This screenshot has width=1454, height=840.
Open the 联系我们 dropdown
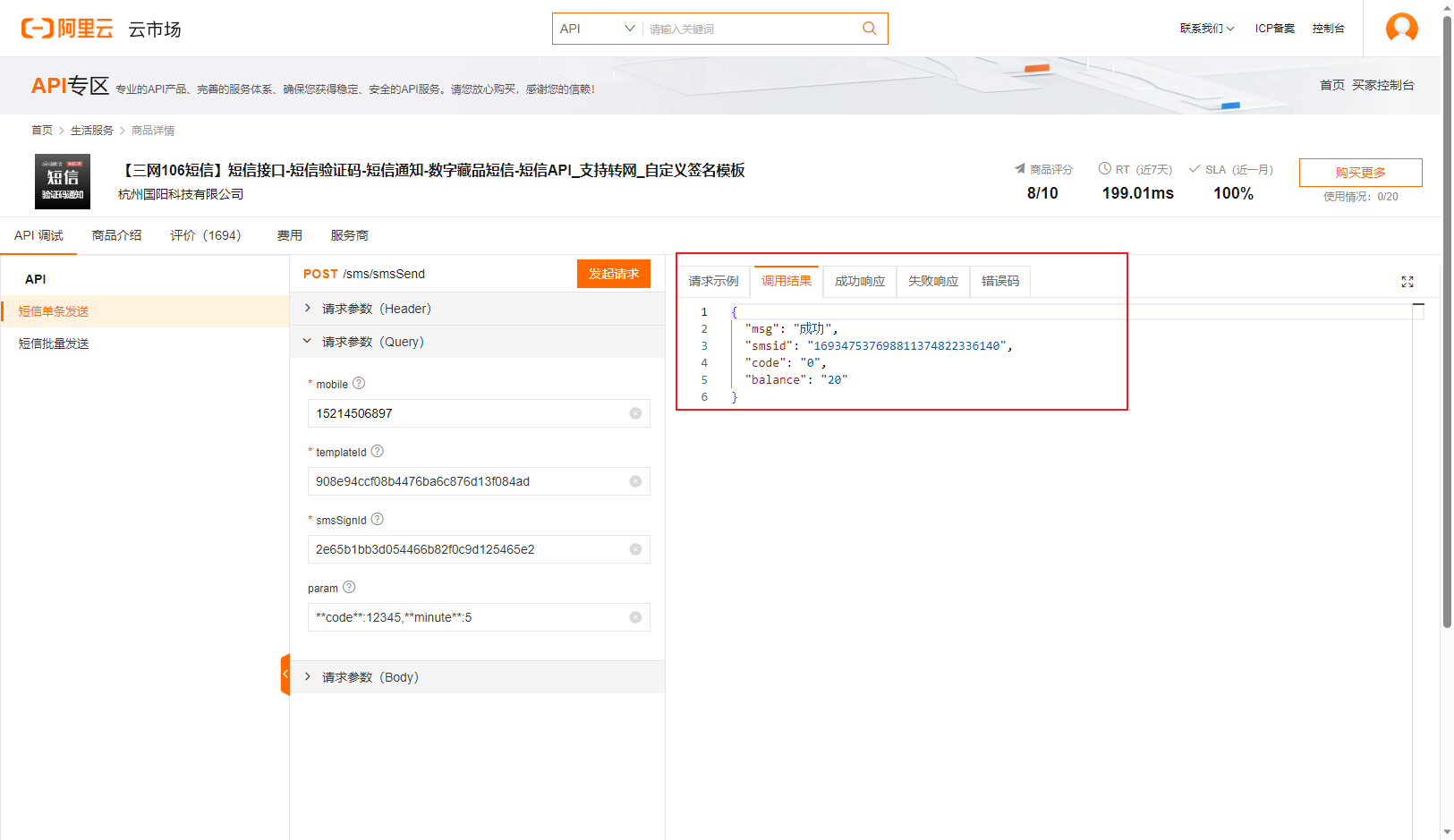1207,29
